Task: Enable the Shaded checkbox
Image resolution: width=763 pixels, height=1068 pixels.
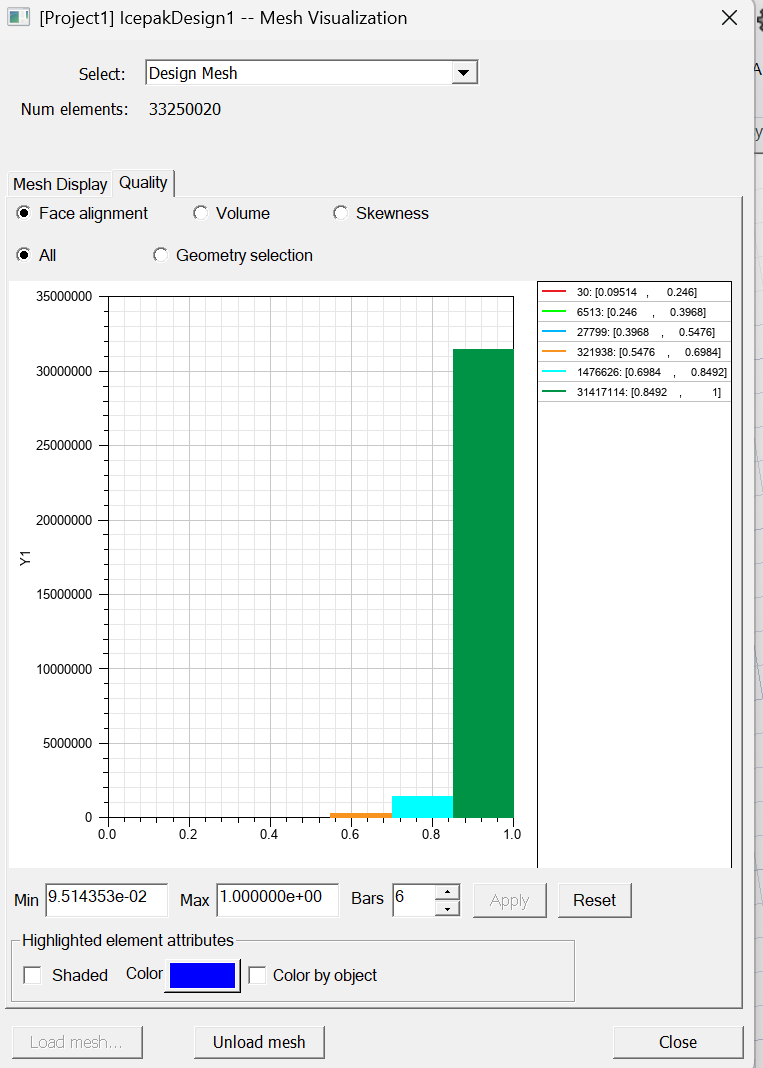Action: pyautogui.click(x=33, y=975)
